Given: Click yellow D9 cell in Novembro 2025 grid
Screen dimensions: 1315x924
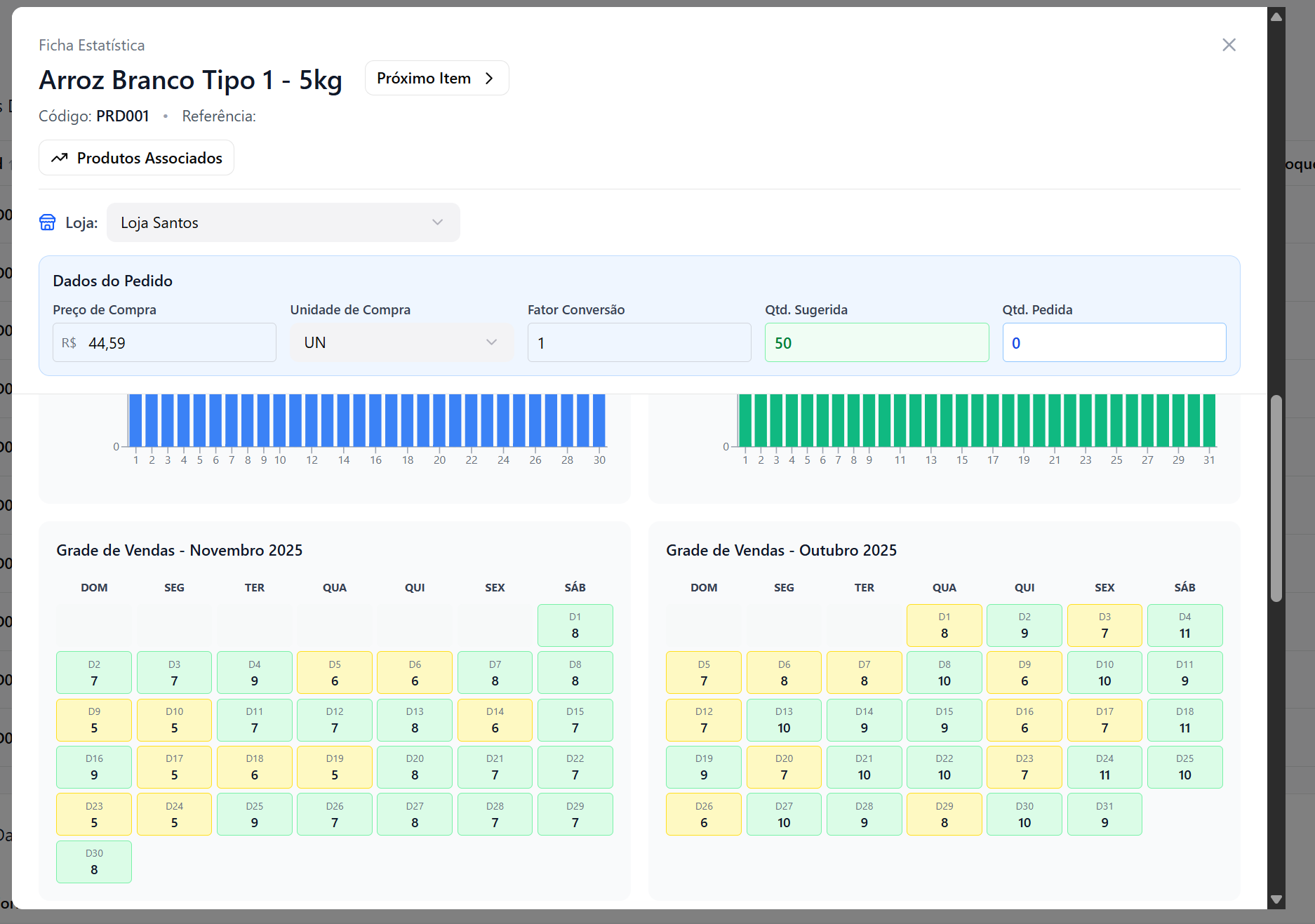Looking at the screenshot, I should click(x=94, y=720).
